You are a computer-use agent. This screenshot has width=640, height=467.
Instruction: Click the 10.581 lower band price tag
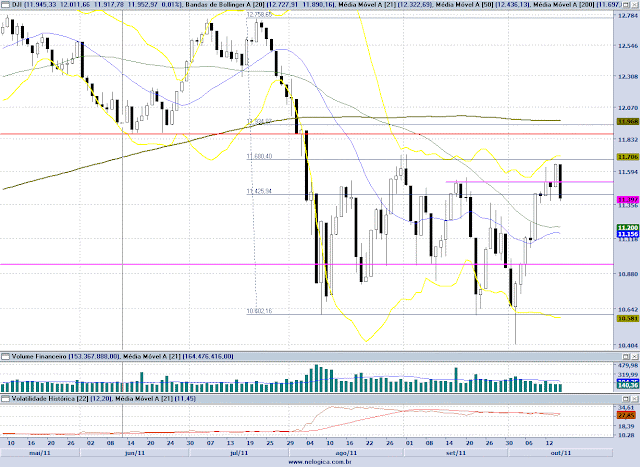[x=628, y=318]
